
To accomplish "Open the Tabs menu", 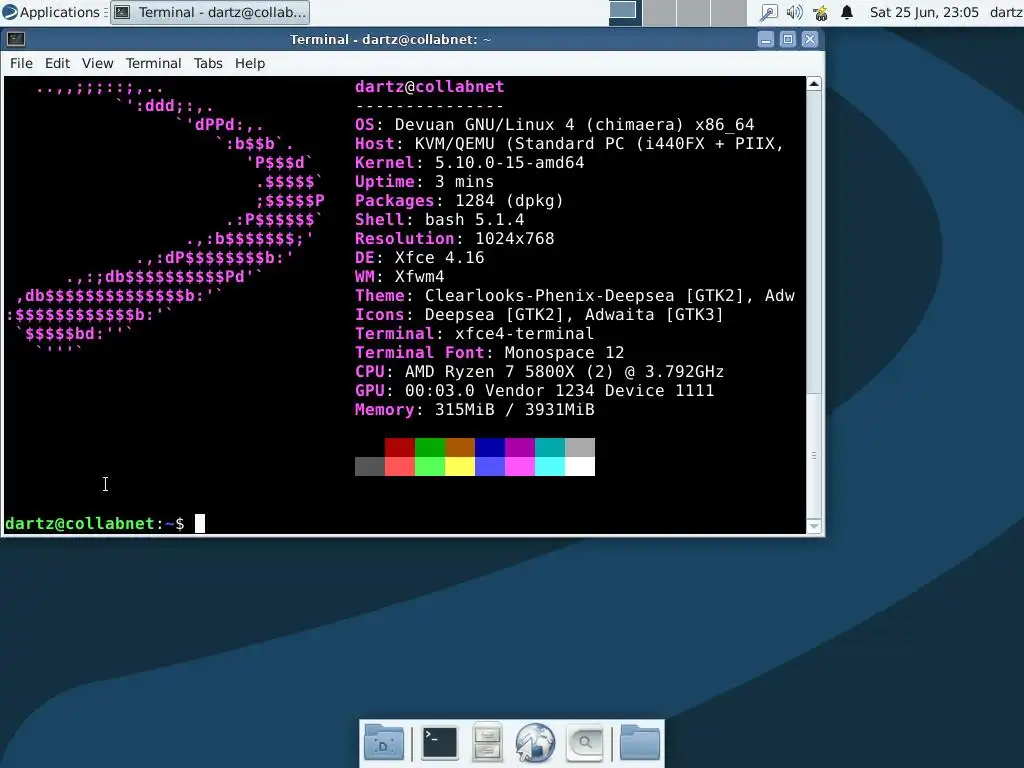I will click(x=208, y=63).
